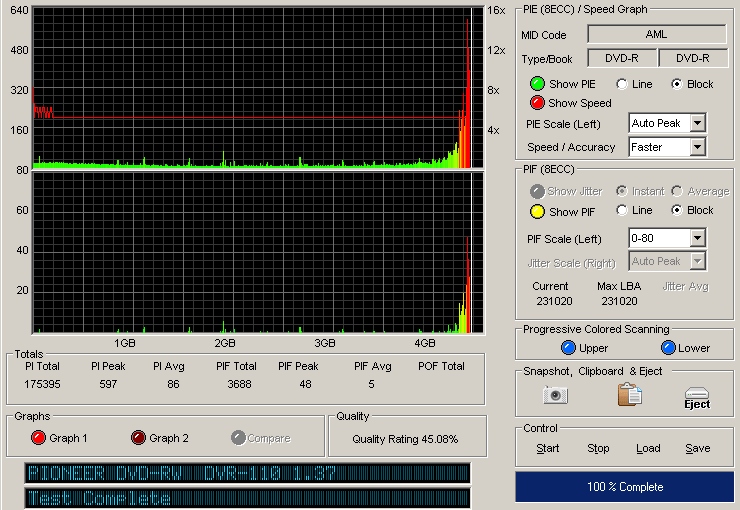Select Block mode for PIE graph

click(x=677, y=84)
